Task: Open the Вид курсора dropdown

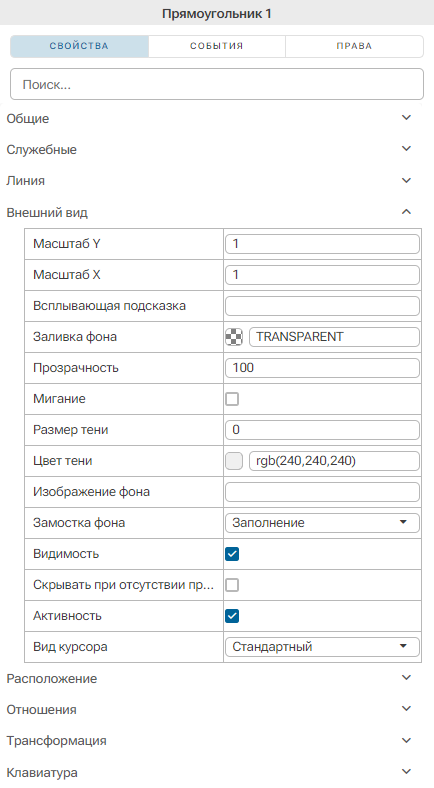Action: [x=322, y=647]
